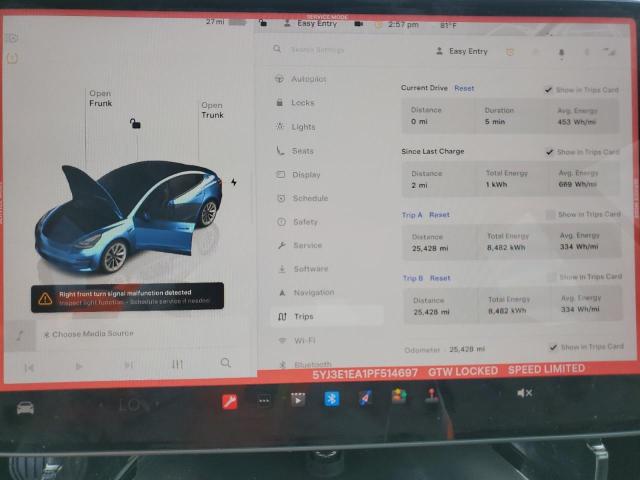Tap the orange alert icon in settings header
The height and width of the screenshot is (480, 640).
(x=510, y=52)
